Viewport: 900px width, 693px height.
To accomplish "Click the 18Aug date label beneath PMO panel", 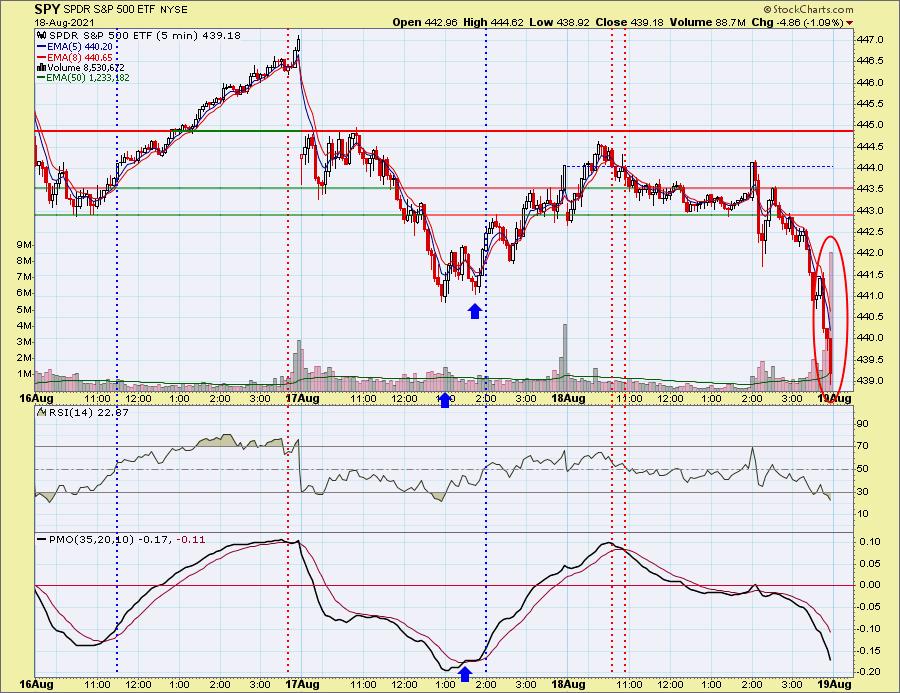I will [x=568, y=684].
